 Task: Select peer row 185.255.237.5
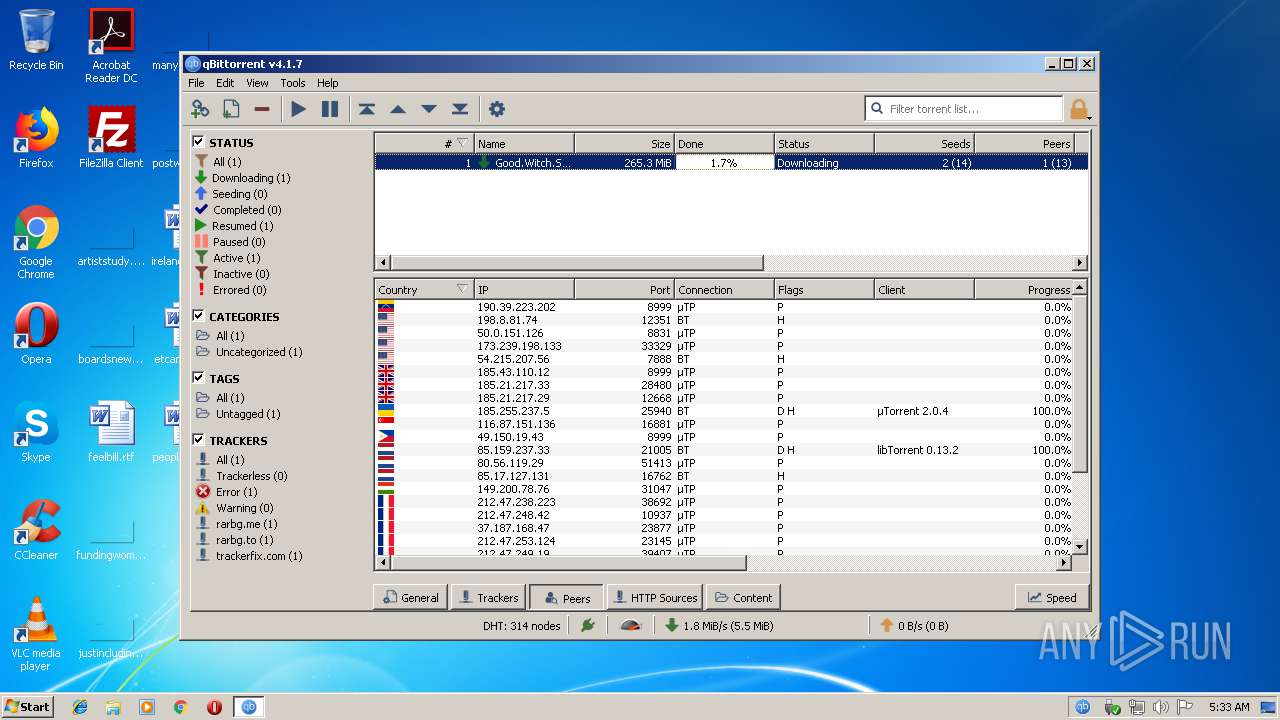pyautogui.click(x=723, y=411)
